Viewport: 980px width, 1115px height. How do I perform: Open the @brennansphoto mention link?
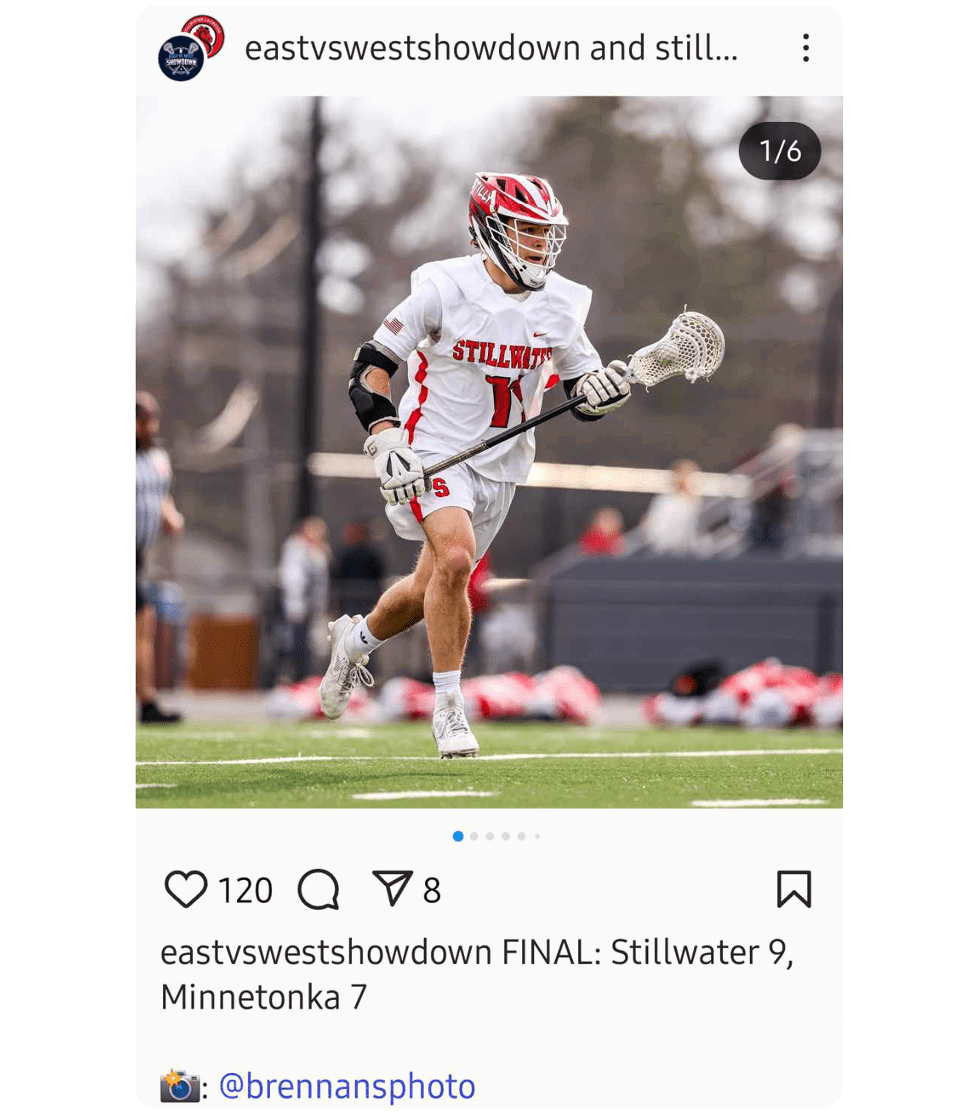point(347,1086)
